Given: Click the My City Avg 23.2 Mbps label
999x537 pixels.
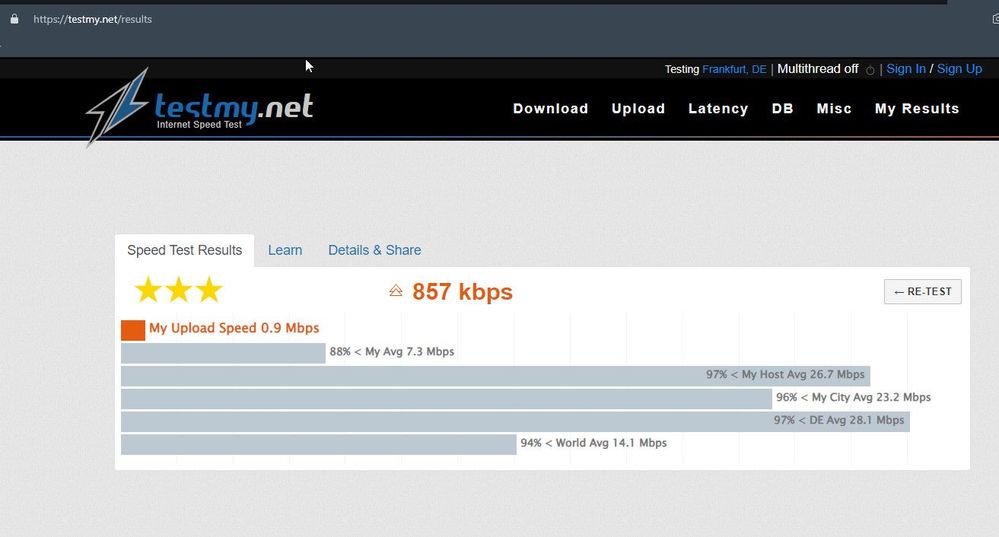Looking at the screenshot, I should pyautogui.click(x=853, y=397).
